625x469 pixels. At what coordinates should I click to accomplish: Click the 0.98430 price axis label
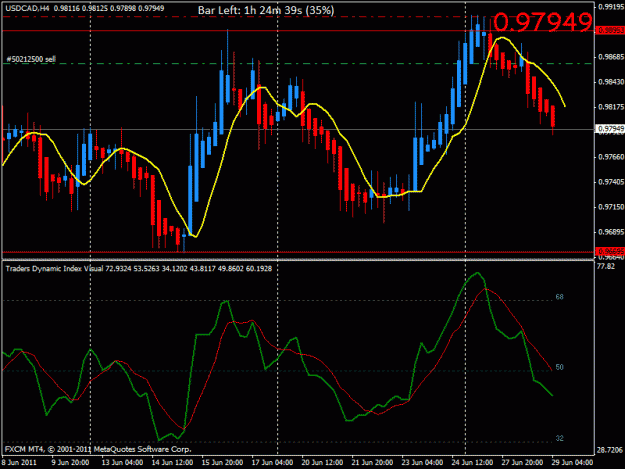coord(611,82)
